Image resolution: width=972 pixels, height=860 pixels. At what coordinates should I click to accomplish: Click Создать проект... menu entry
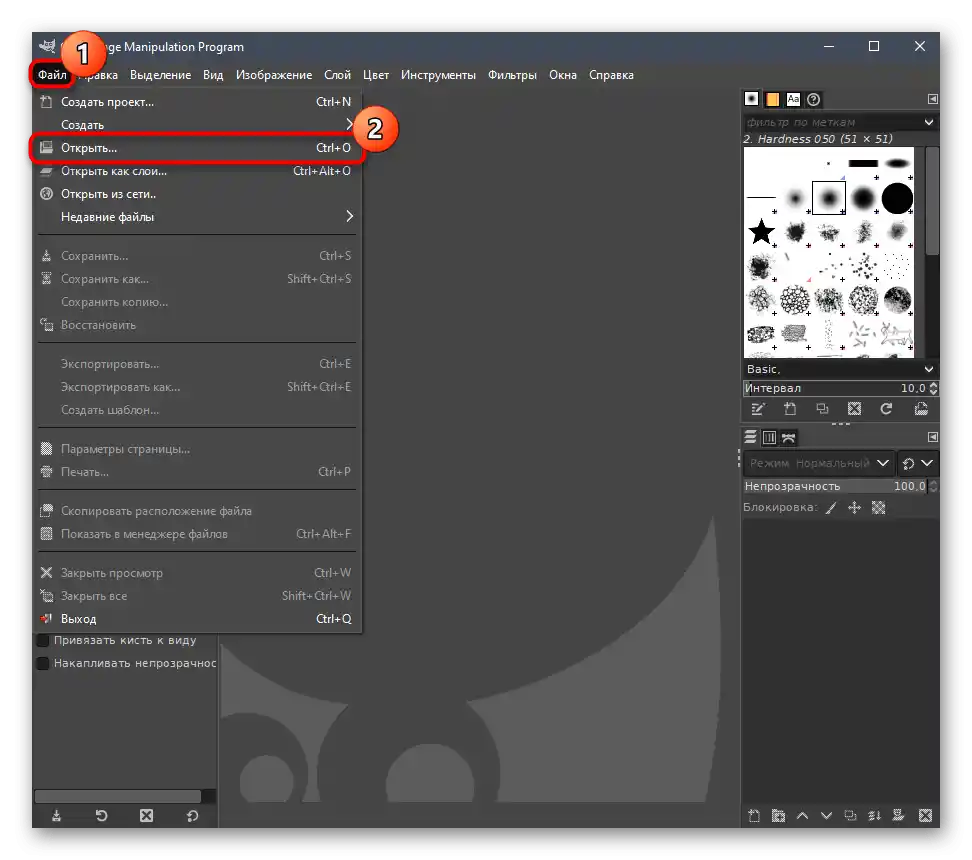[107, 102]
